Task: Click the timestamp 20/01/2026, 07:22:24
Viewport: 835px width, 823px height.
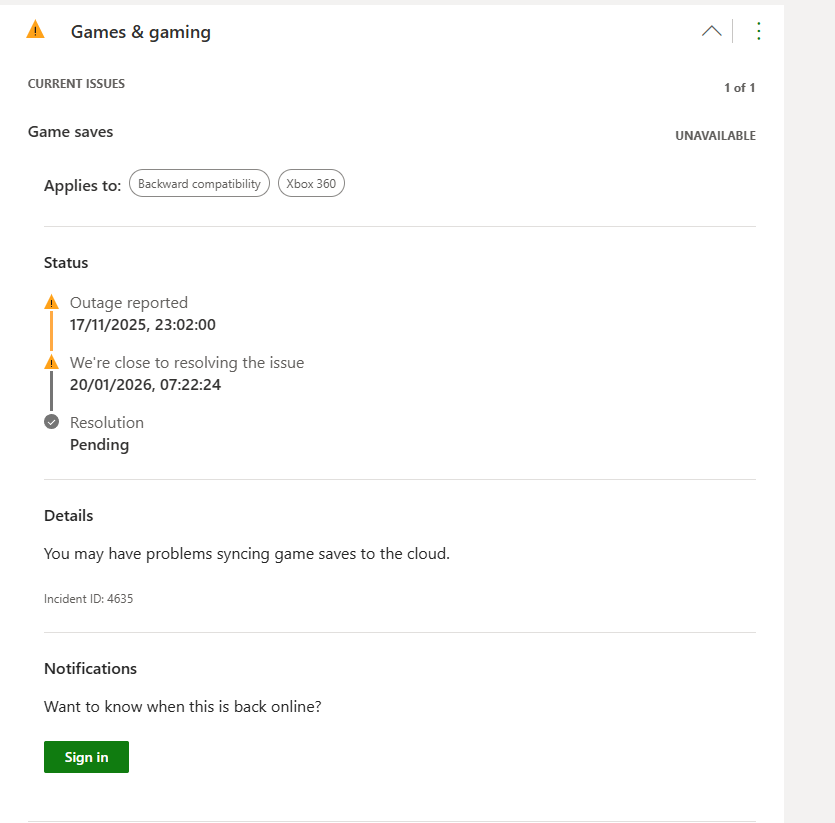Action: (x=145, y=385)
